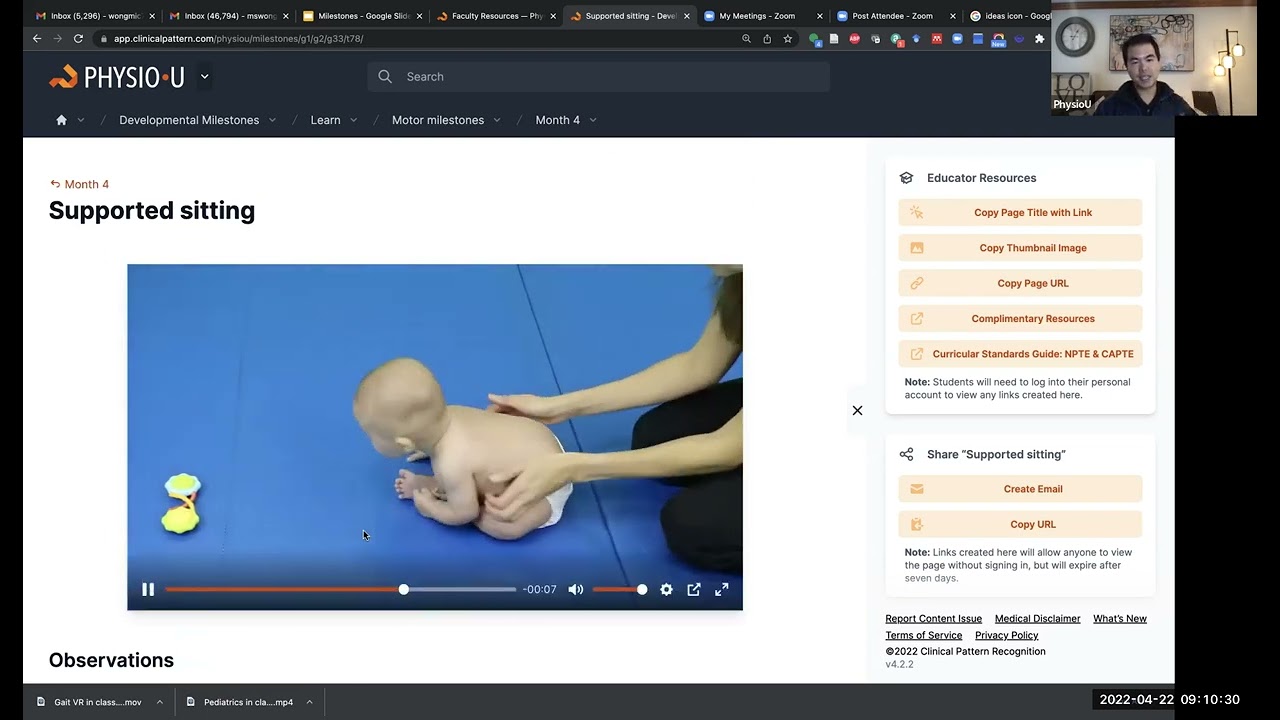This screenshot has width=1280, height=720.
Task: Expand the Motor milestones chevron
Action: (x=497, y=120)
